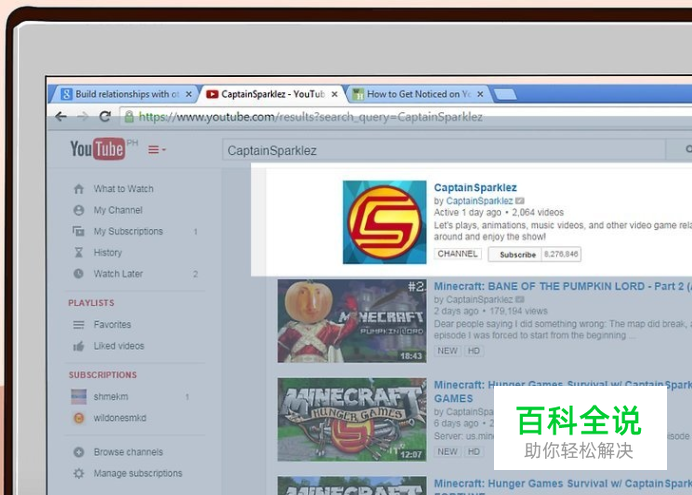Viewport: 692px width, 495px height.
Task: Open the YouTube logo home link
Action: tap(98, 149)
